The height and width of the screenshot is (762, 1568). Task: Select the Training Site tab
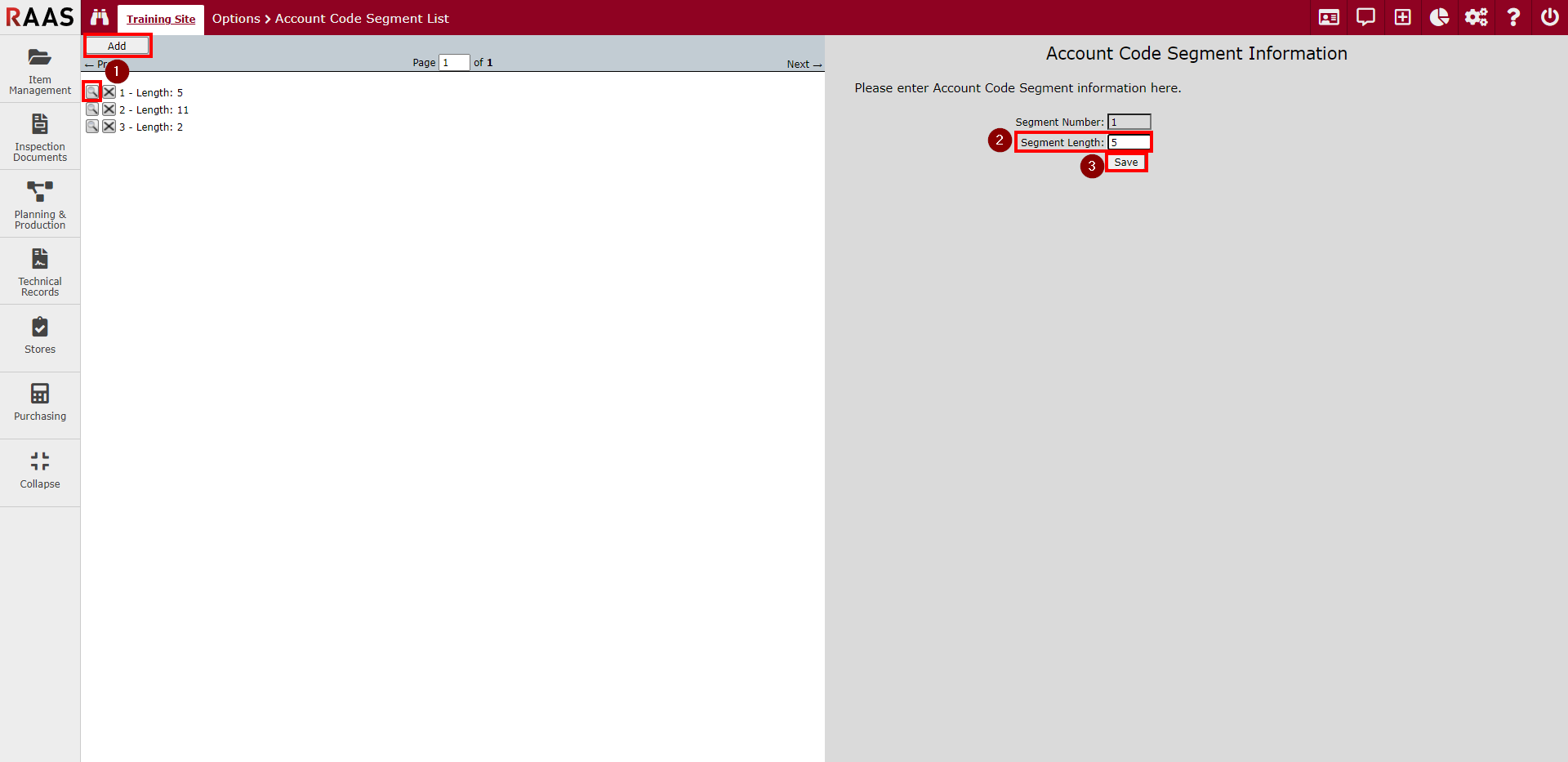pyautogui.click(x=160, y=19)
